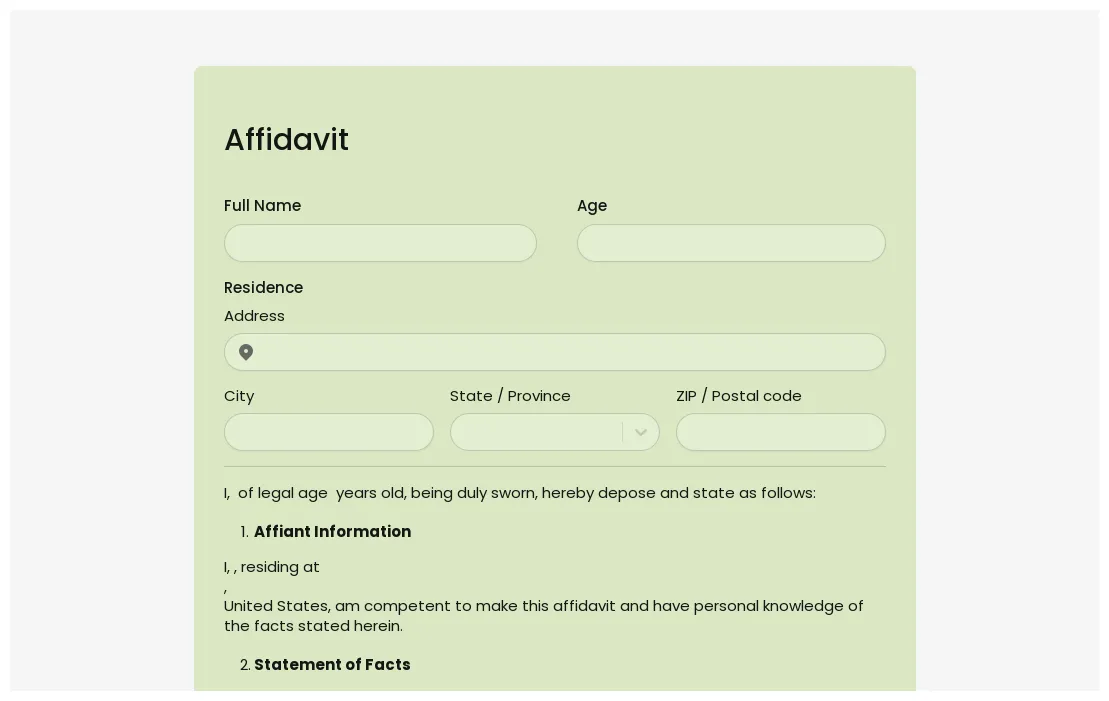This screenshot has width=1109, height=701.
Task: Click the State / Province label
Action: (x=510, y=396)
